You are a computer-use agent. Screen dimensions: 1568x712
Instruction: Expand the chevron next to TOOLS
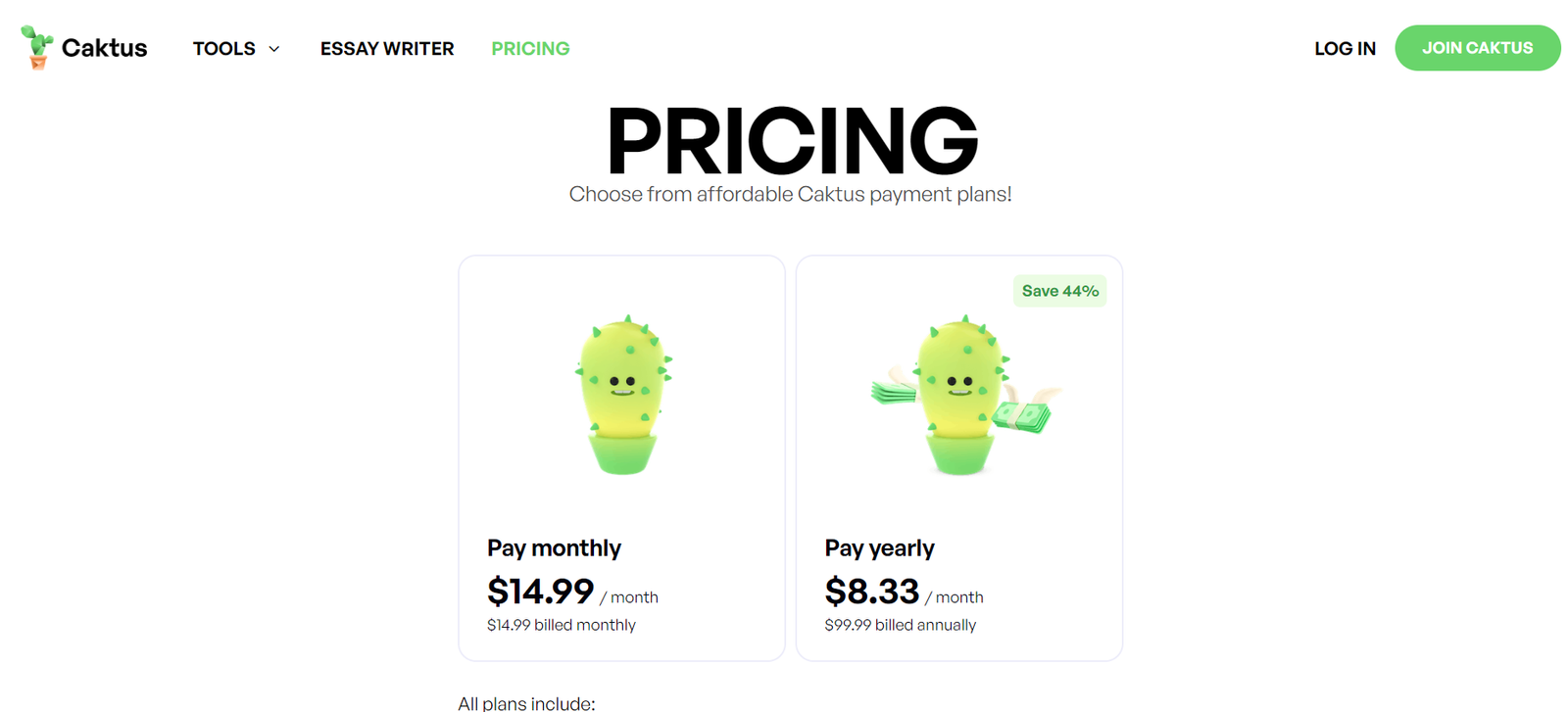pyautogui.click(x=274, y=49)
